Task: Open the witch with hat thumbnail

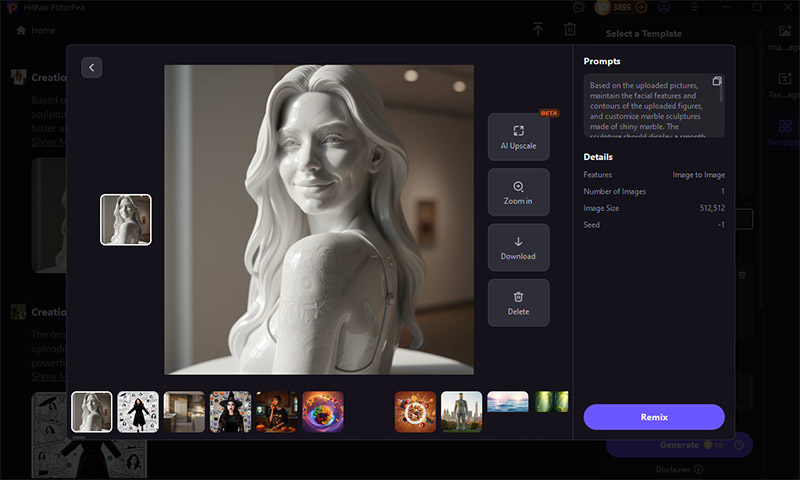Action: [x=230, y=412]
